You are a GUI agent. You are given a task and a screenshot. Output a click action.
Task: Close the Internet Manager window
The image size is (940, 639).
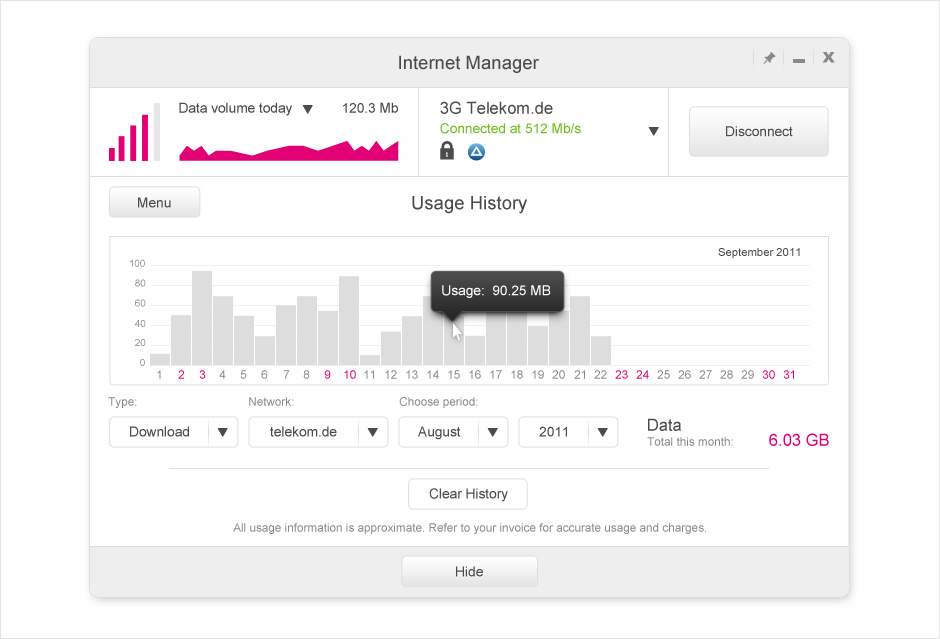coord(828,58)
